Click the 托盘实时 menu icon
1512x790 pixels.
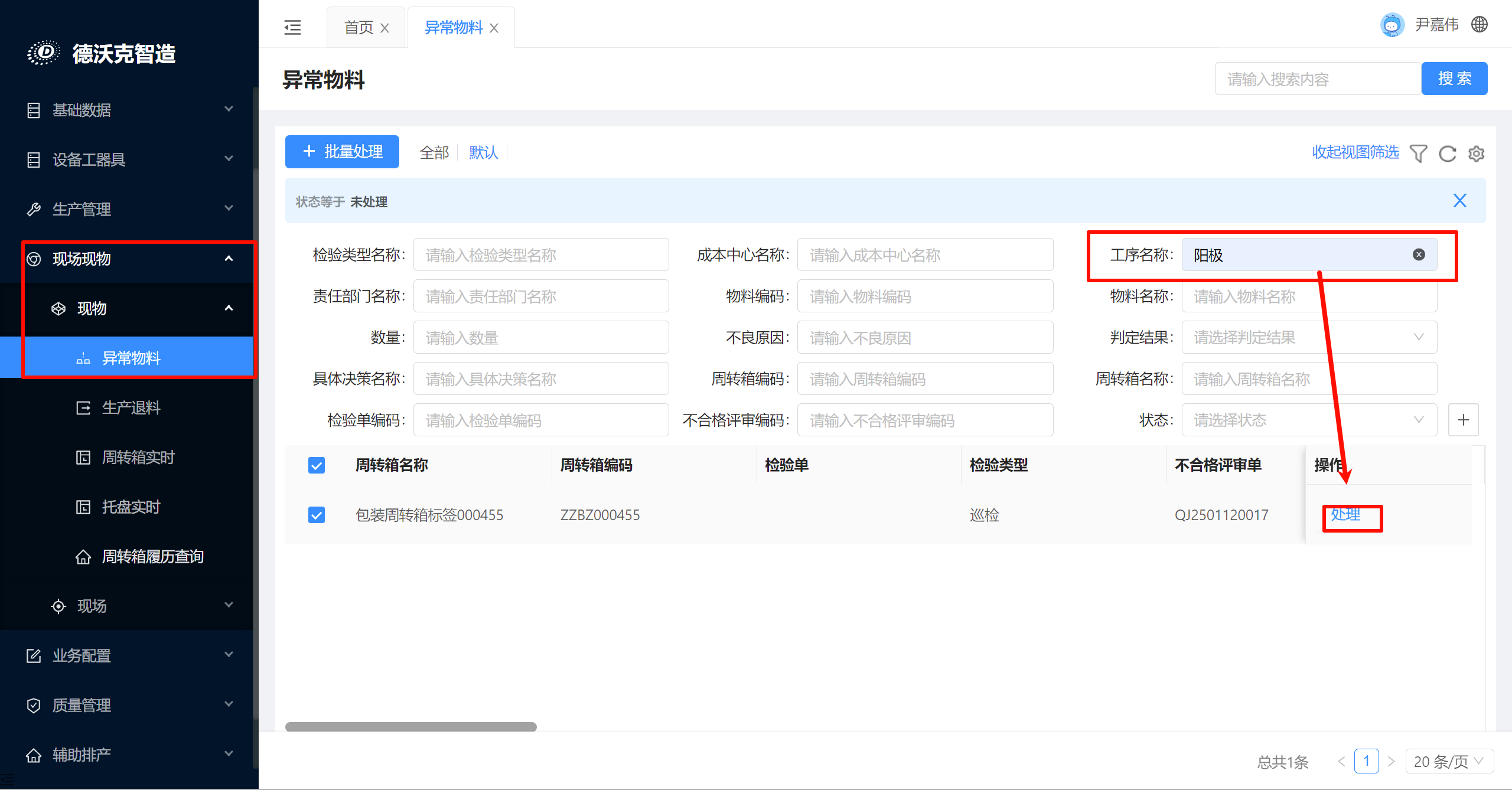(x=83, y=507)
